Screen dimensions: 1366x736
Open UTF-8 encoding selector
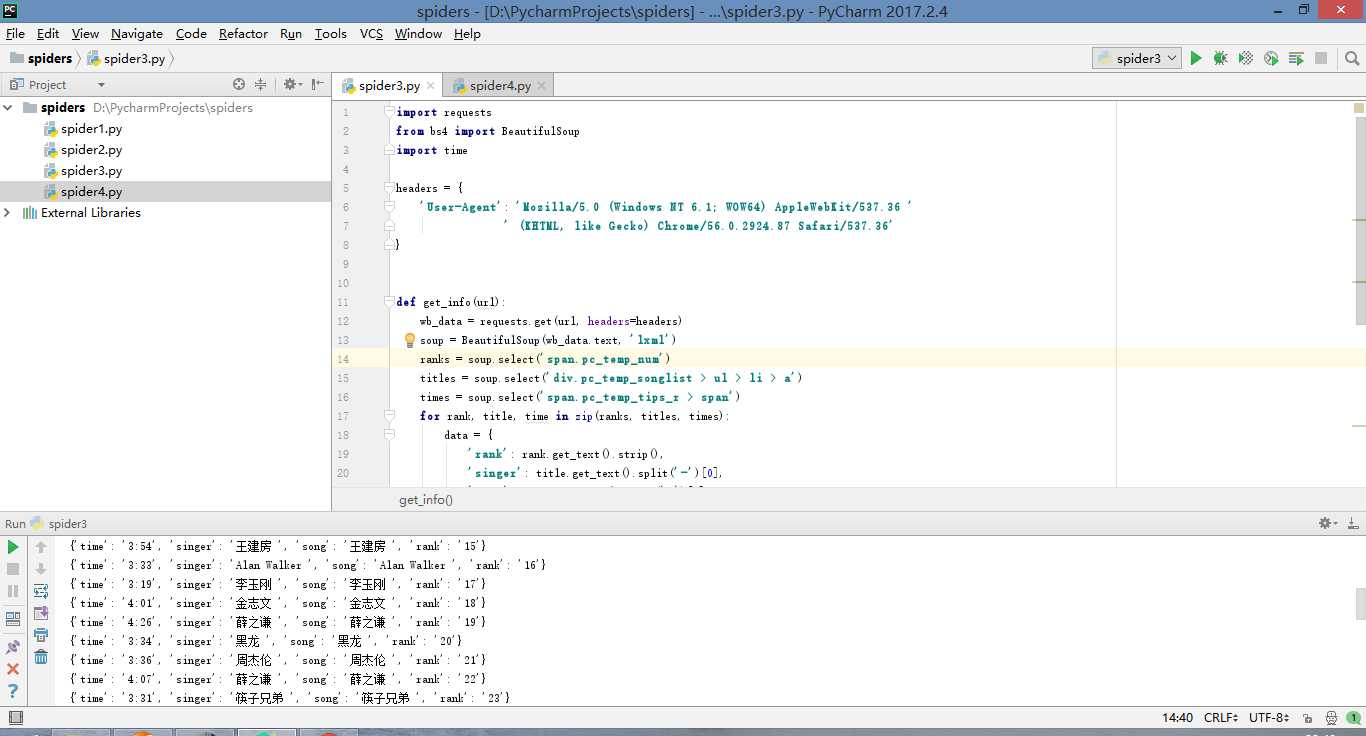tap(1270, 718)
